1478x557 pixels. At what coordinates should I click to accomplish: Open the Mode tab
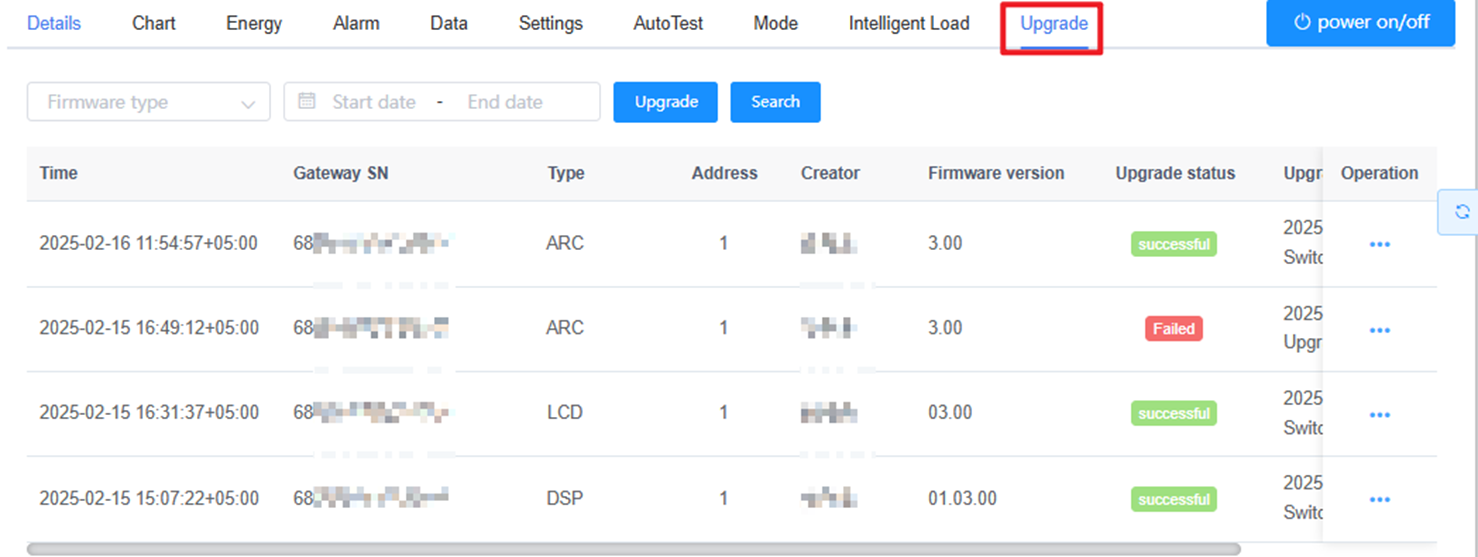tap(776, 23)
